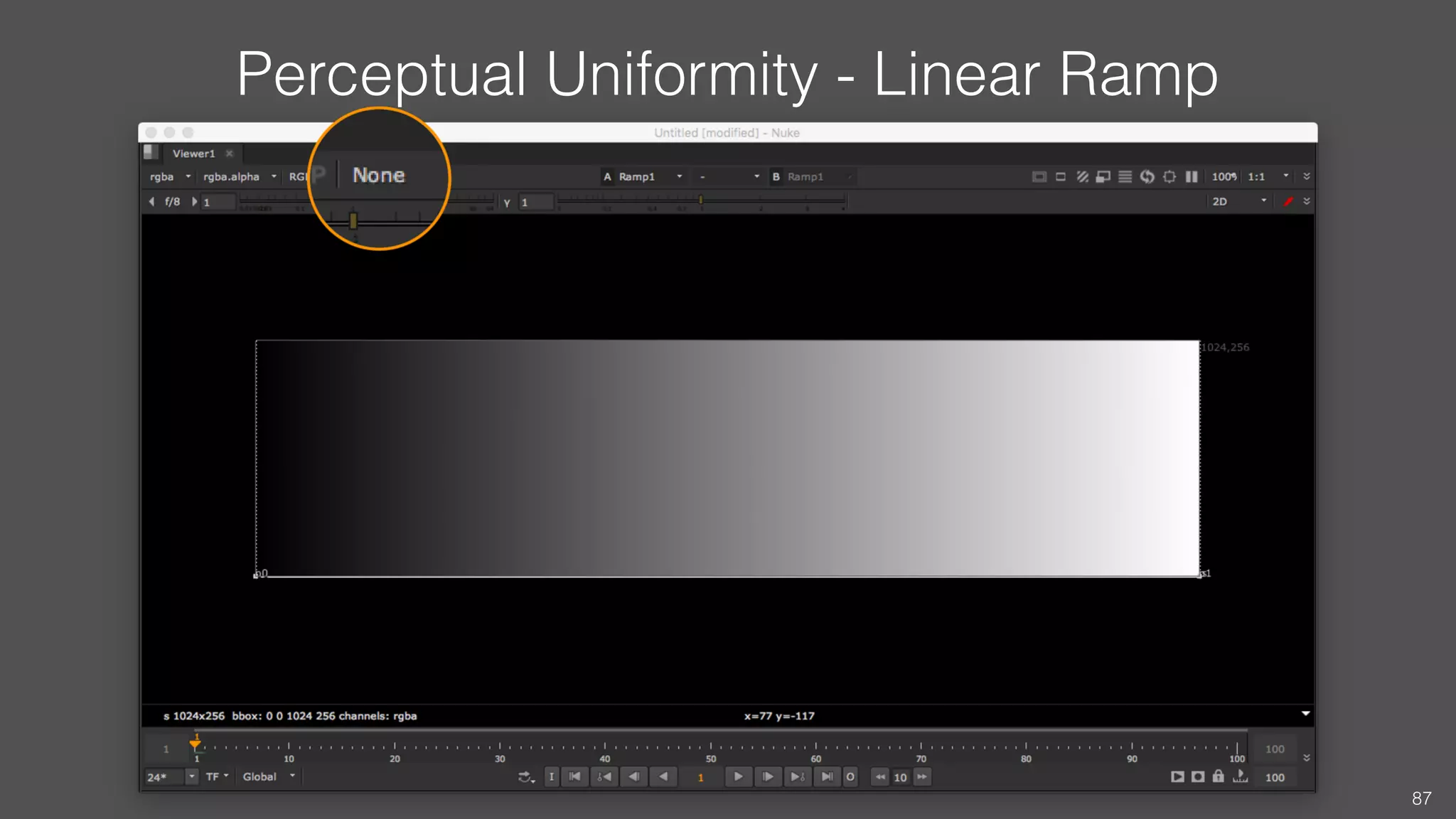Open the Global frame range dropdown

click(269, 777)
